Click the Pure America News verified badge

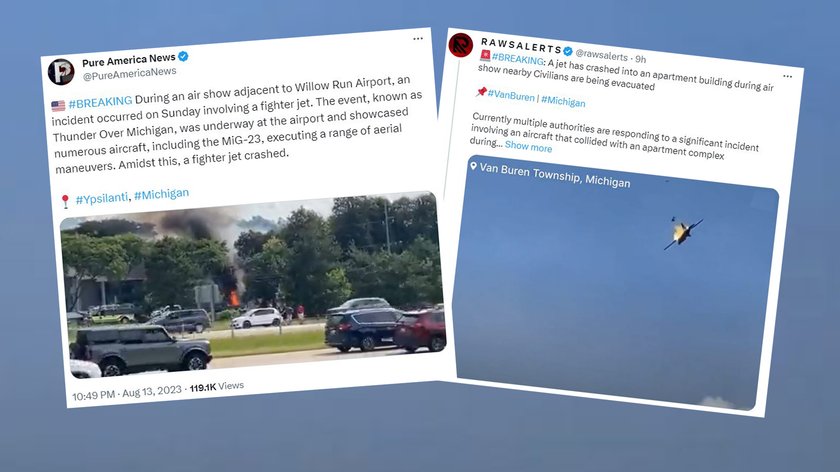[x=183, y=56]
